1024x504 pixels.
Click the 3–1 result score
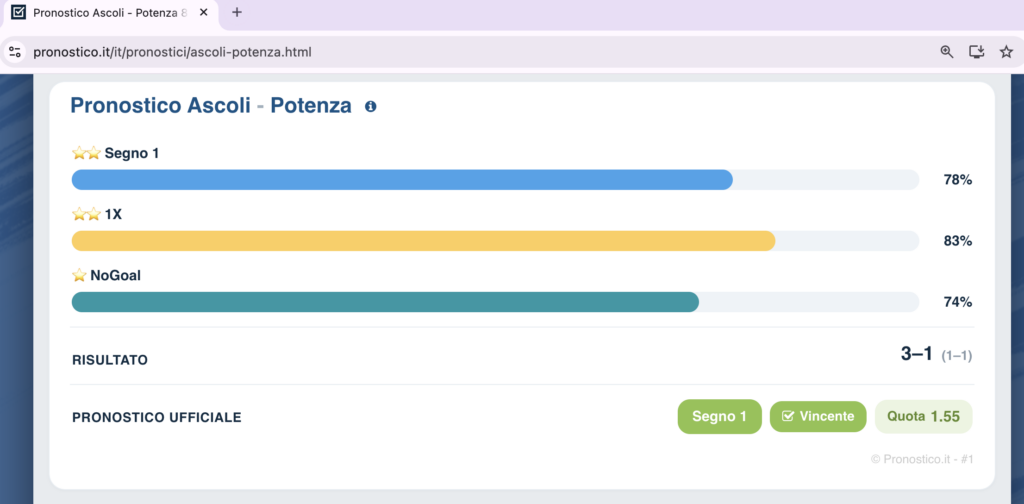click(x=916, y=354)
